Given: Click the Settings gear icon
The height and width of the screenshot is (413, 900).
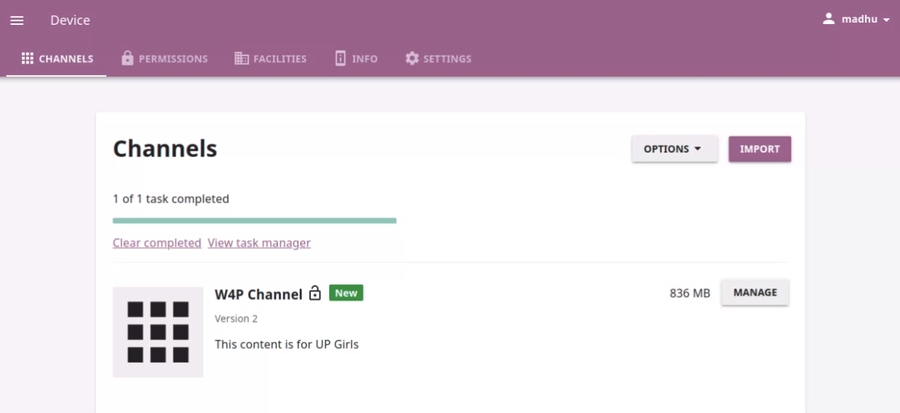Looking at the screenshot, I should [x=412, y=59].
